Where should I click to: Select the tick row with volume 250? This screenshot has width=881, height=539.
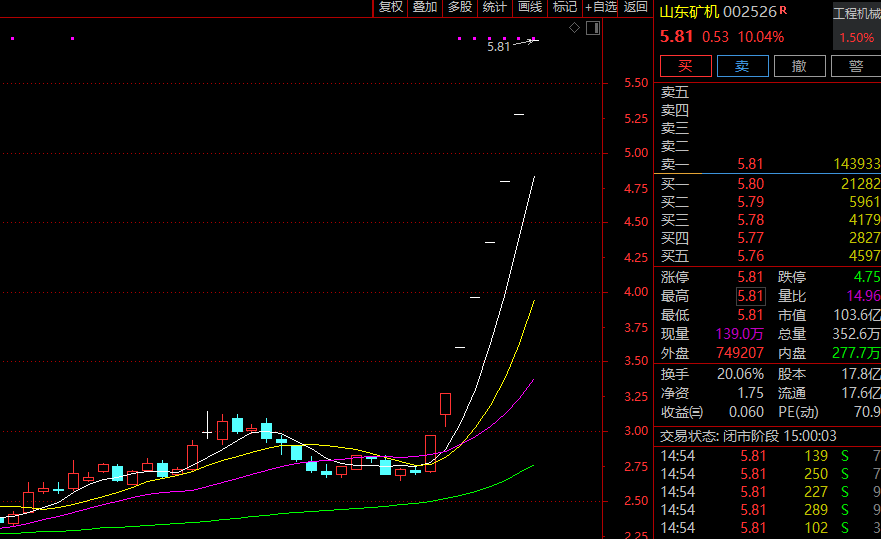[768, 474]
